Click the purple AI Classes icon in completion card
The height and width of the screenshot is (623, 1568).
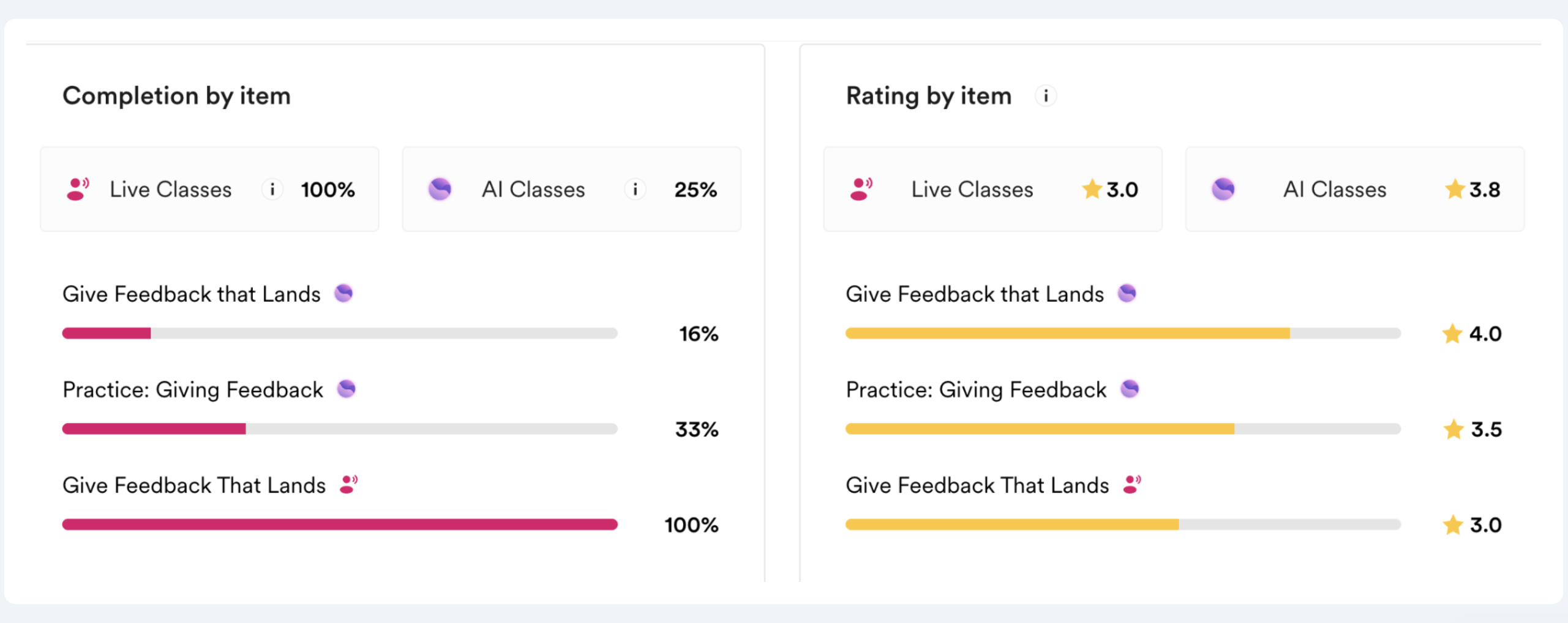440,189
